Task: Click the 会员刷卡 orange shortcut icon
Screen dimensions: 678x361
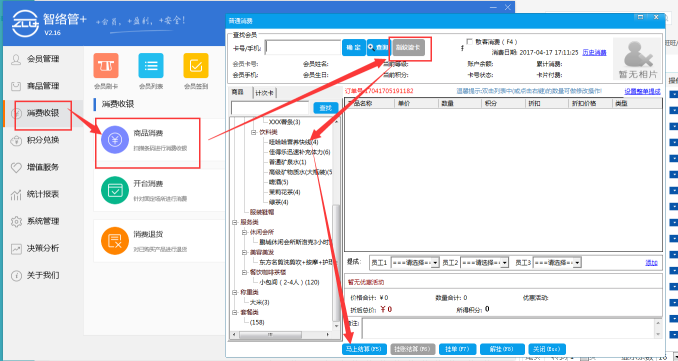Action: pyautogui.click(x=106, y=66)
